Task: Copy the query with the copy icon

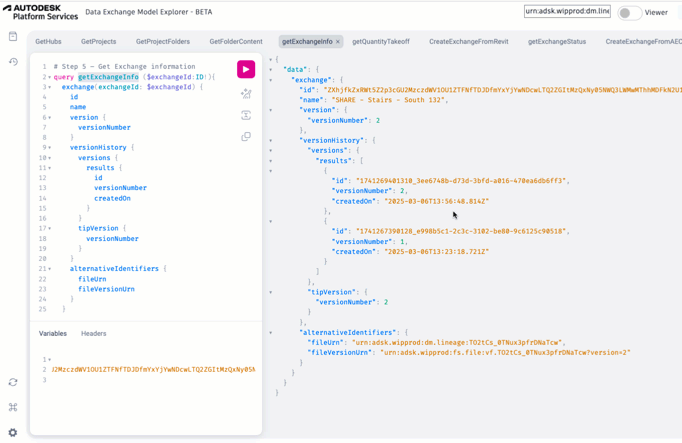Action: [246, 137]
